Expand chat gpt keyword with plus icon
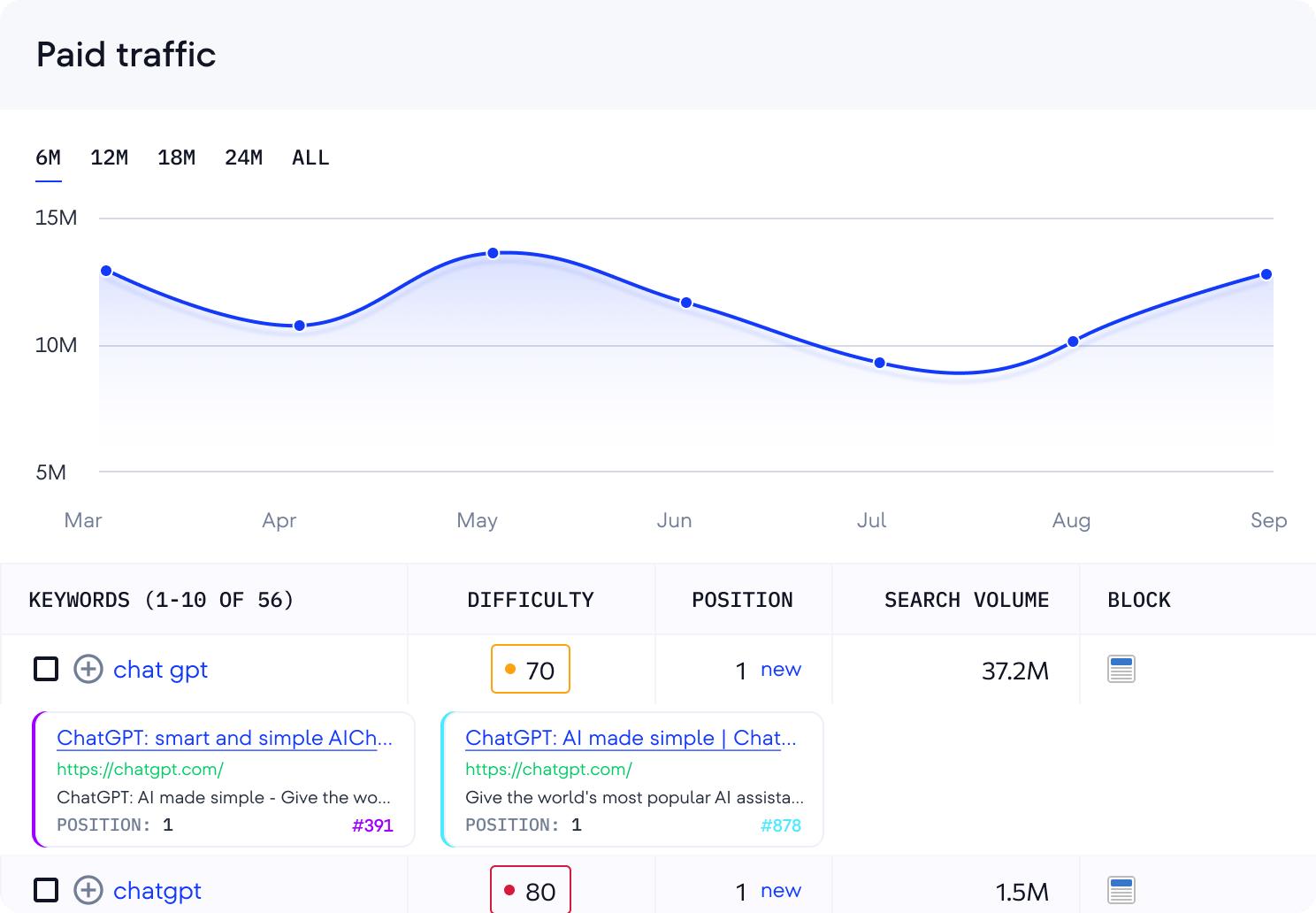Viewport: 1316px width, 913px height. click(x=88, y=670)
